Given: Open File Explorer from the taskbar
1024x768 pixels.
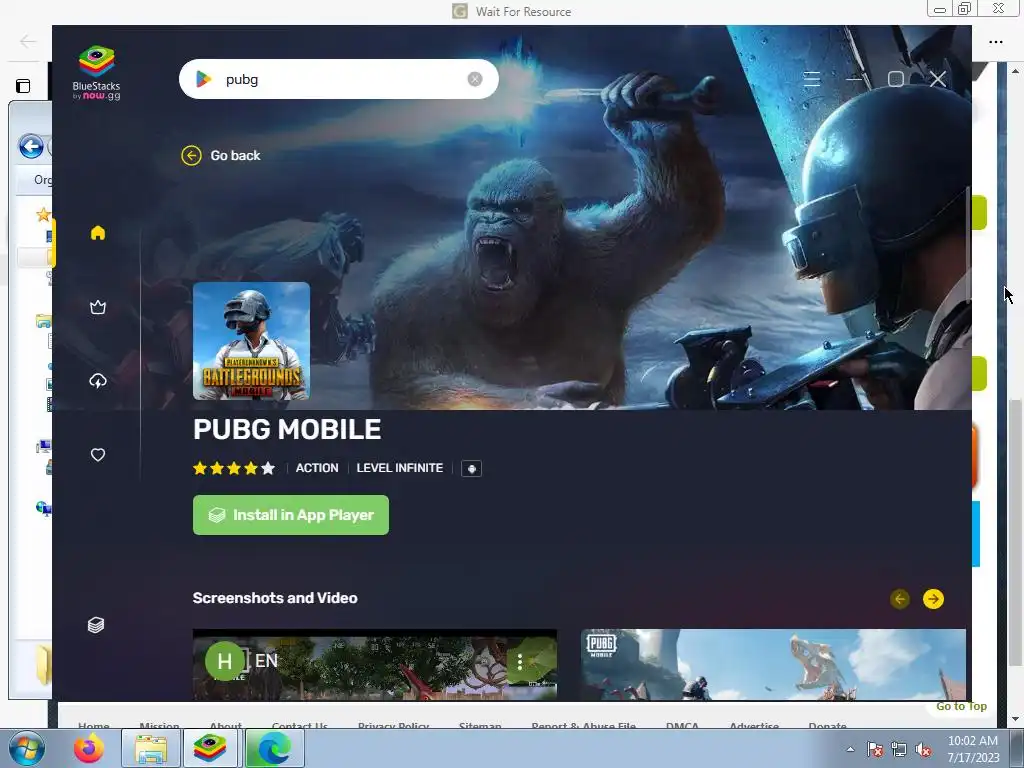Looking at the screenshot, I should [x=151, y=748].
